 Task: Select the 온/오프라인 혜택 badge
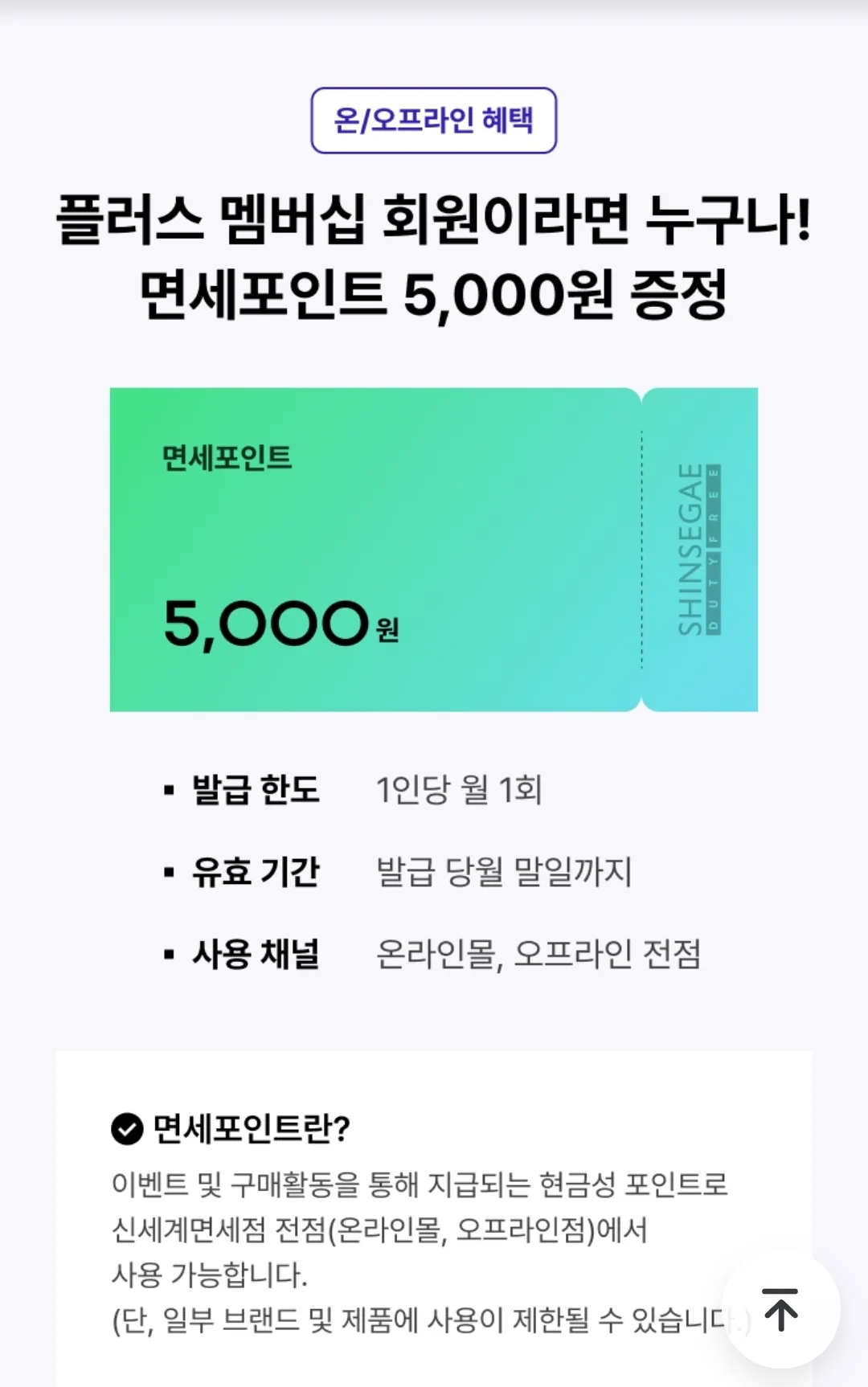point(434,121)
